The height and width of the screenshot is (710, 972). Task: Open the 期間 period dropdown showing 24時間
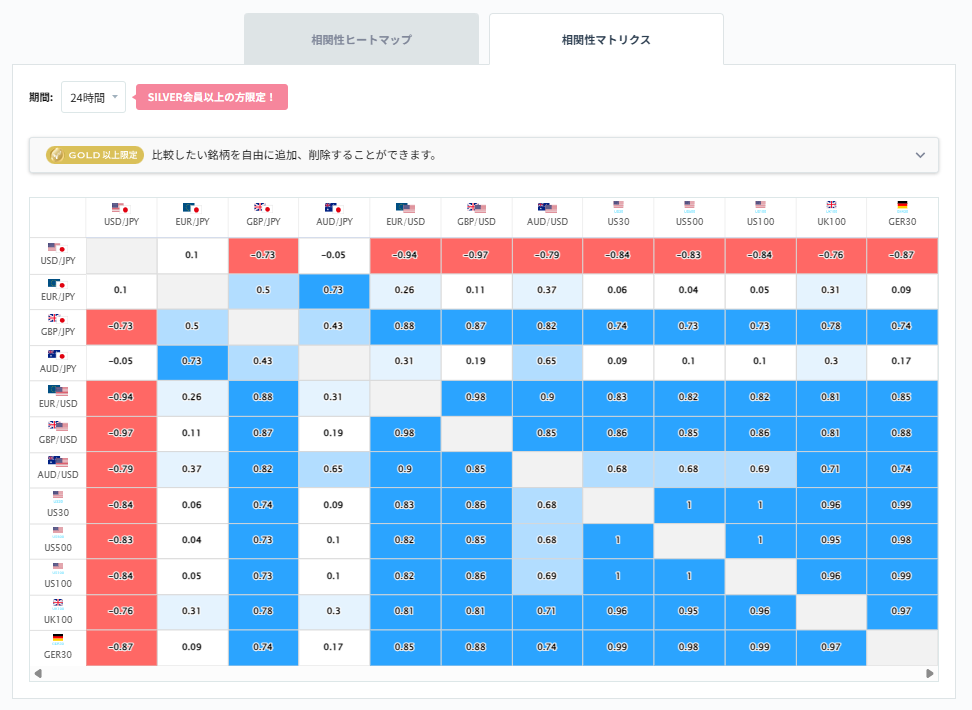[x=92, y=97]
